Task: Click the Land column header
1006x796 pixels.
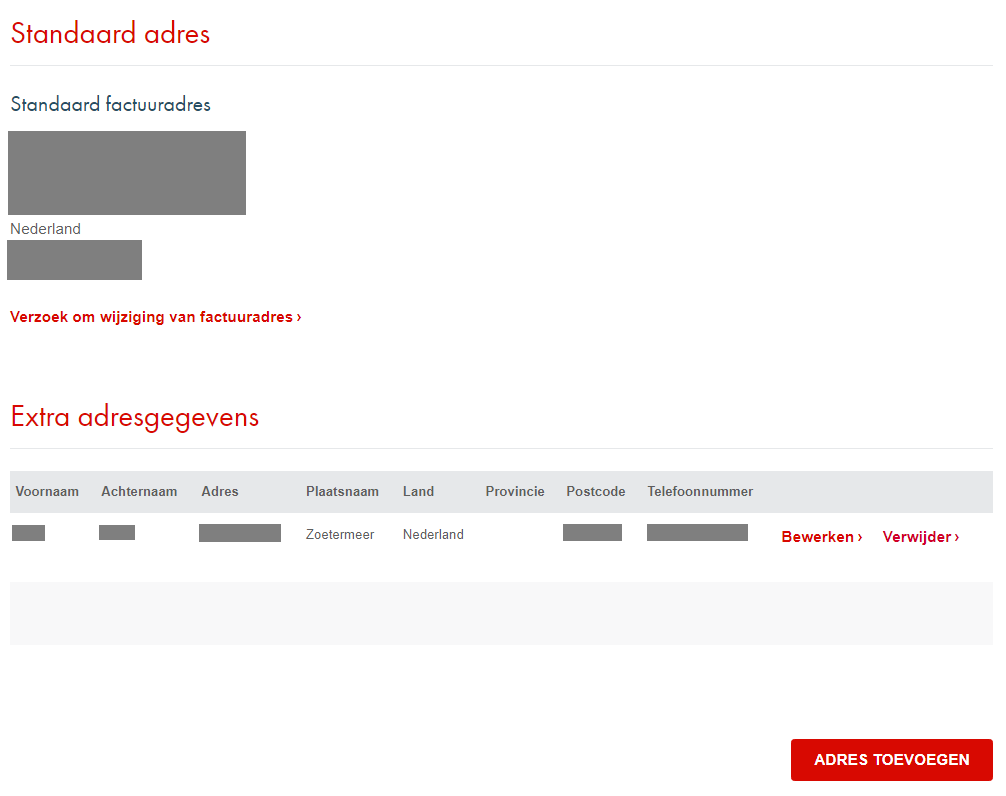Action: click(418, 491)
